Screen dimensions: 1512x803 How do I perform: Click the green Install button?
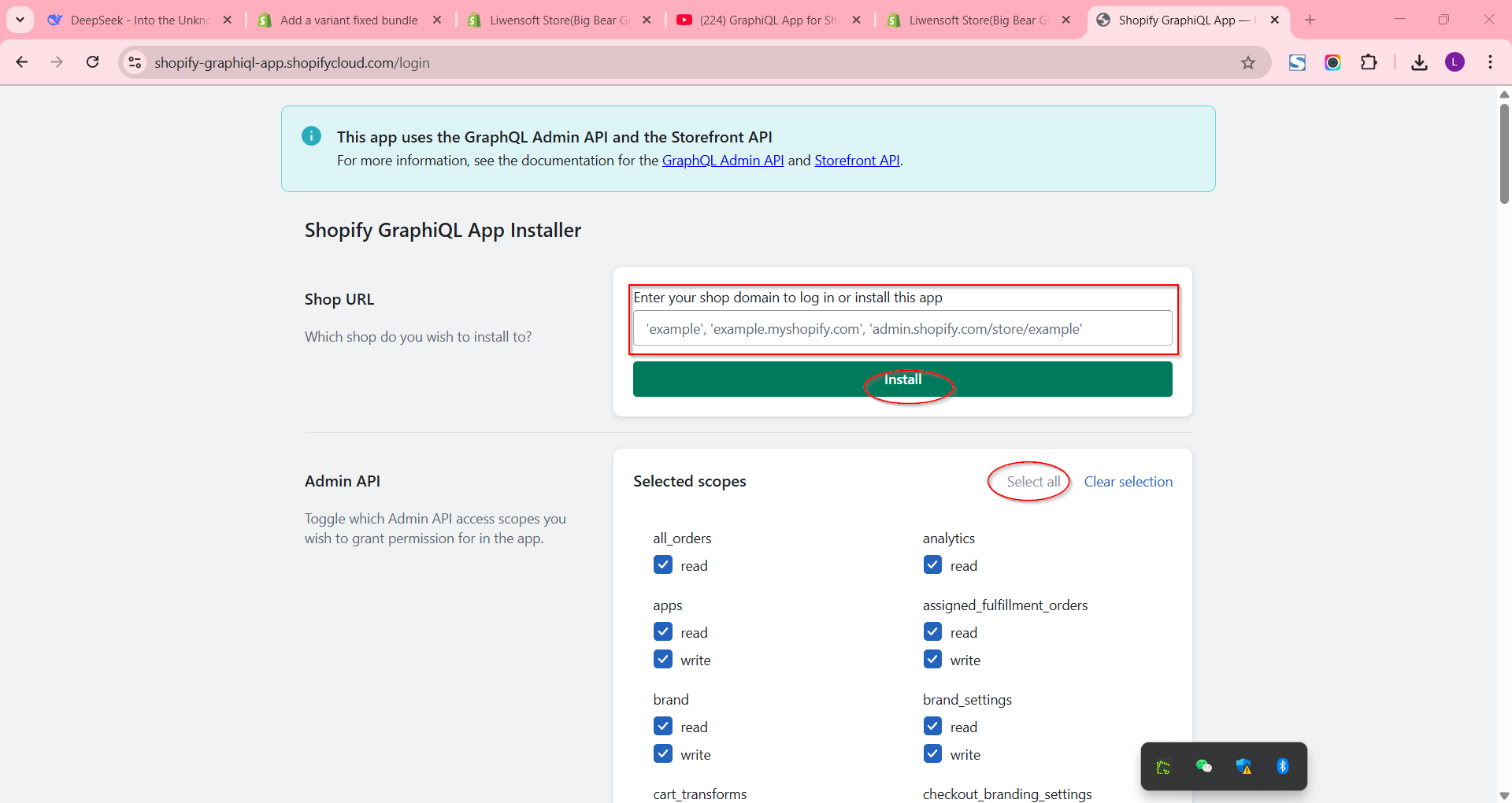[x=902, y=379]
